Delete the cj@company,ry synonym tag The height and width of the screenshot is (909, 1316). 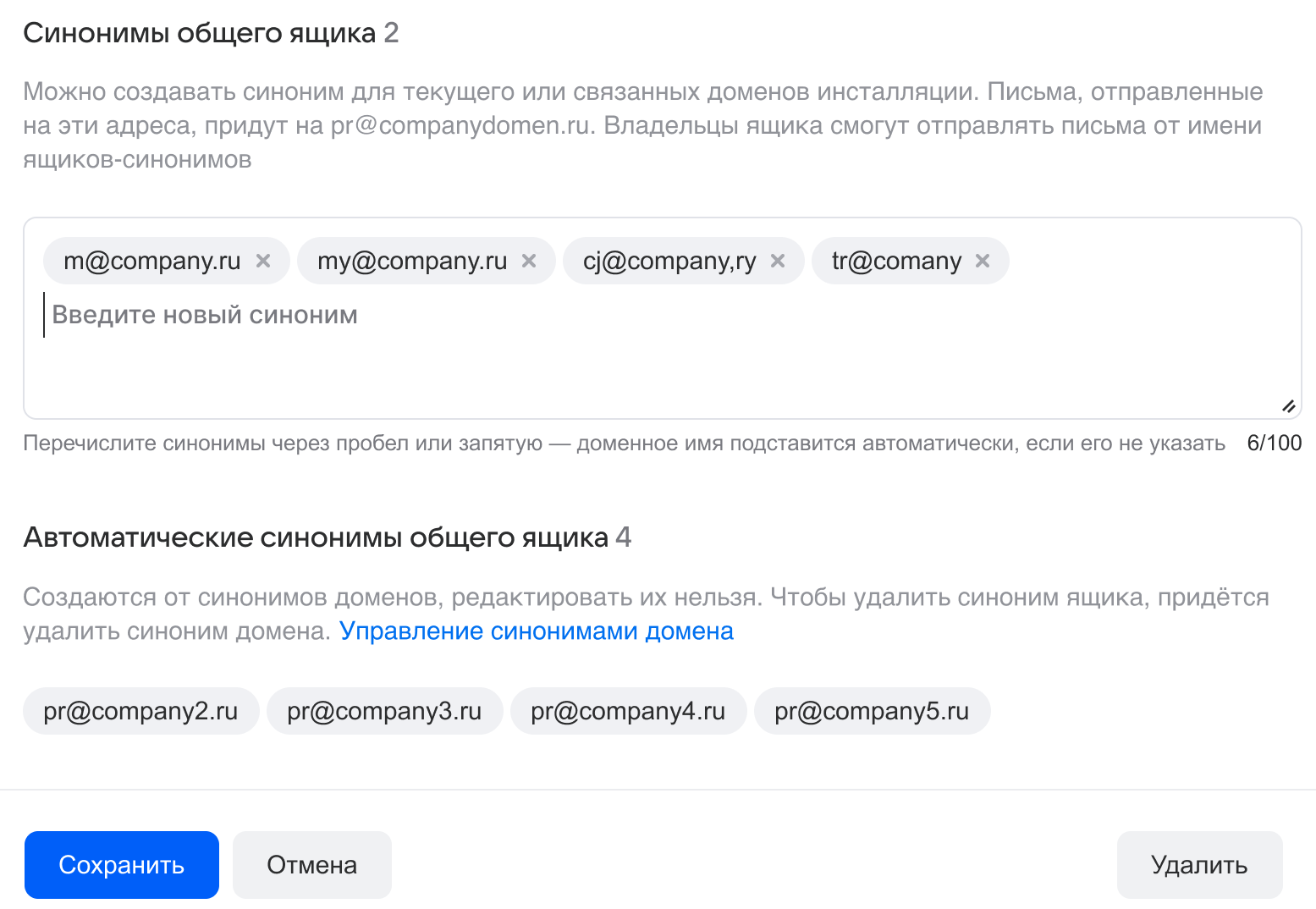778,261
